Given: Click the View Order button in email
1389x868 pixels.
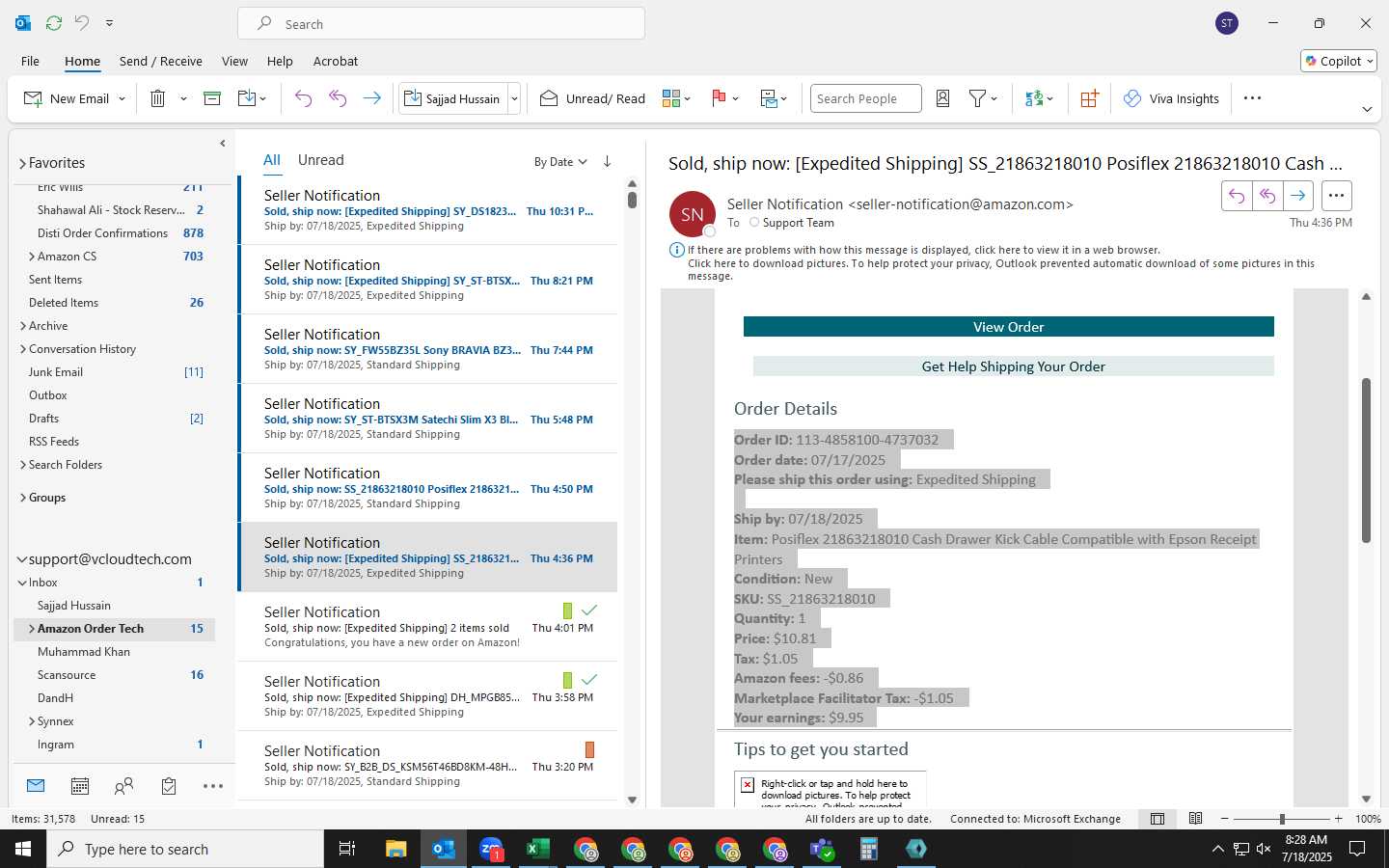Looking at the screenshot, I should 1008,327.
